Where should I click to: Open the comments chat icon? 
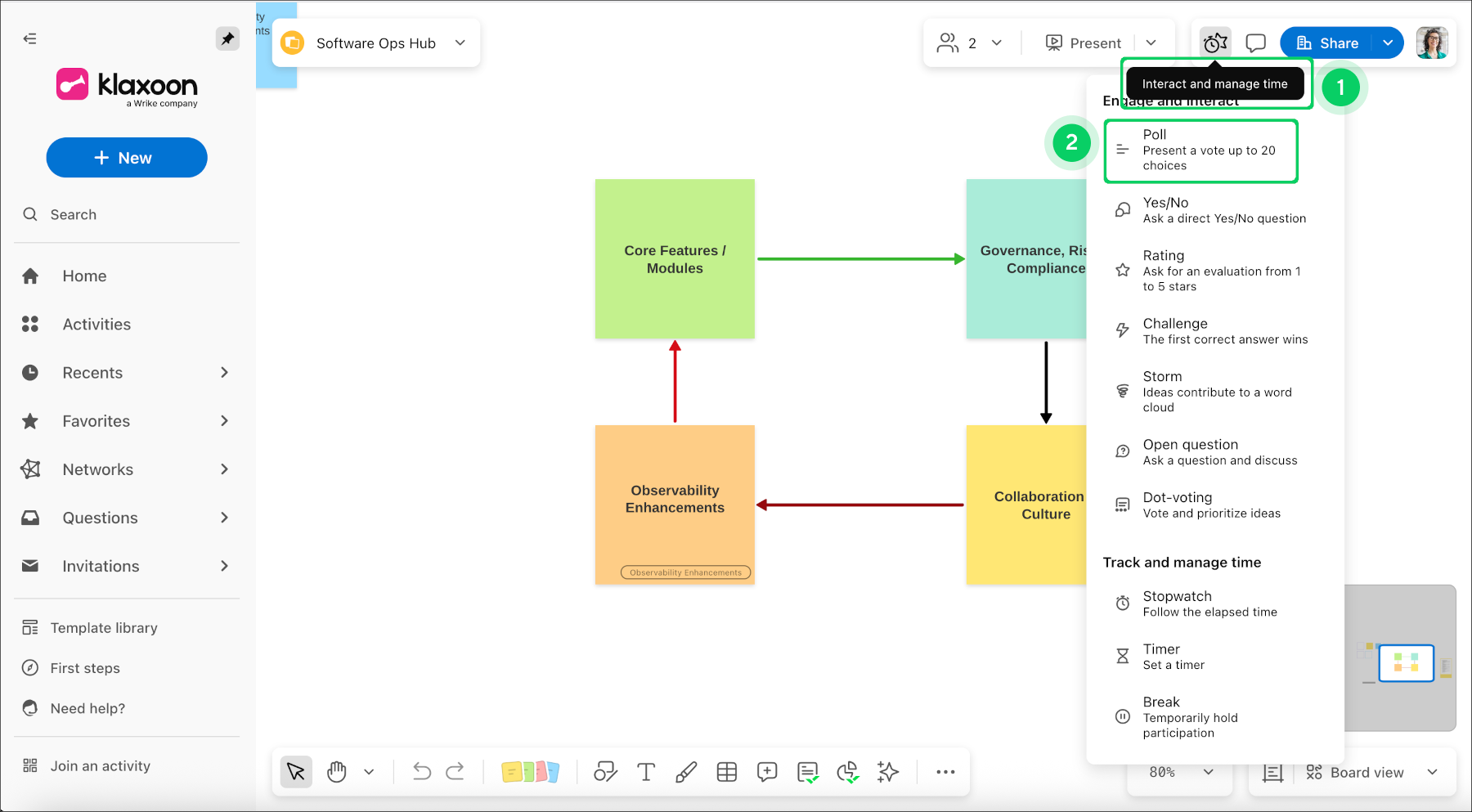(x=1255, y=43)
